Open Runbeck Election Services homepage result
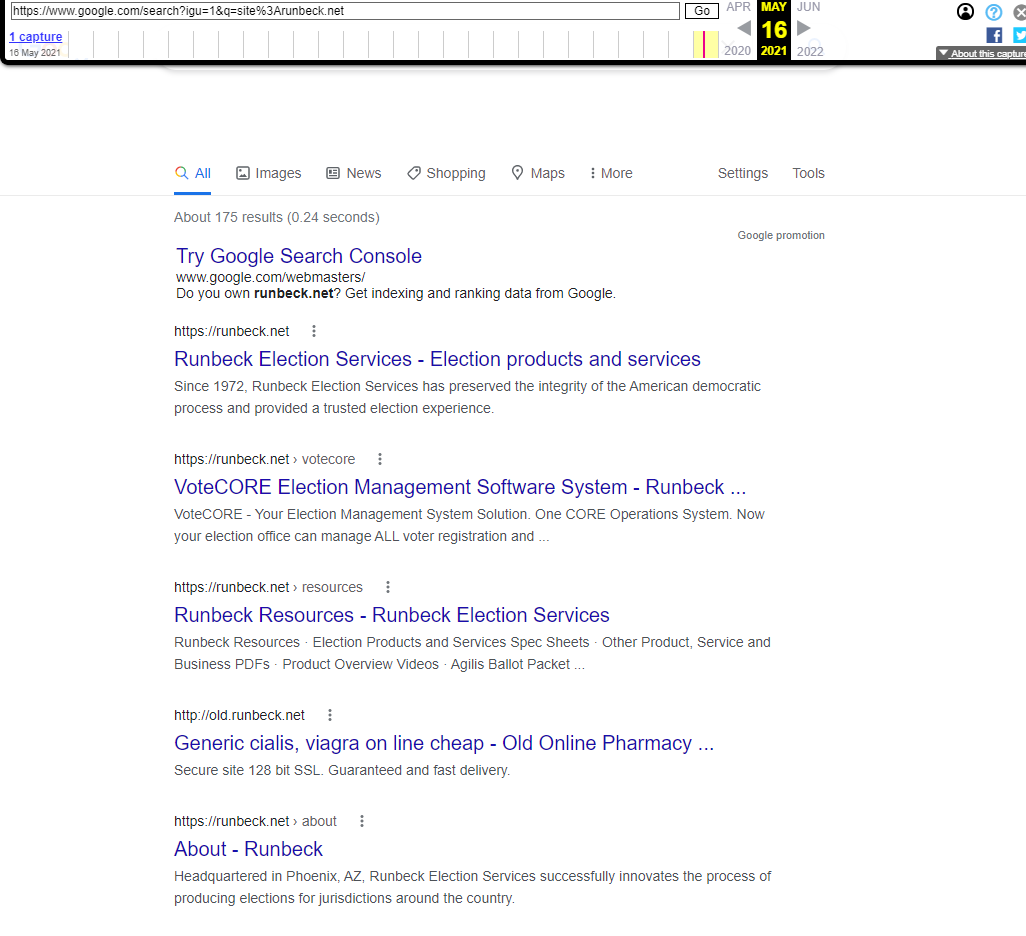 [437, 359]
